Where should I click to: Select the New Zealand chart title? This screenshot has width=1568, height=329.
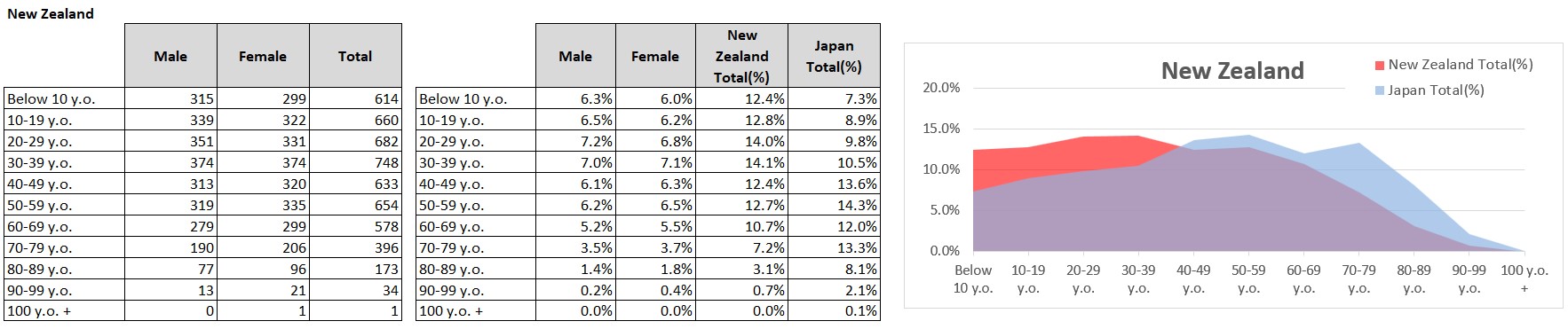(1232, 71)
